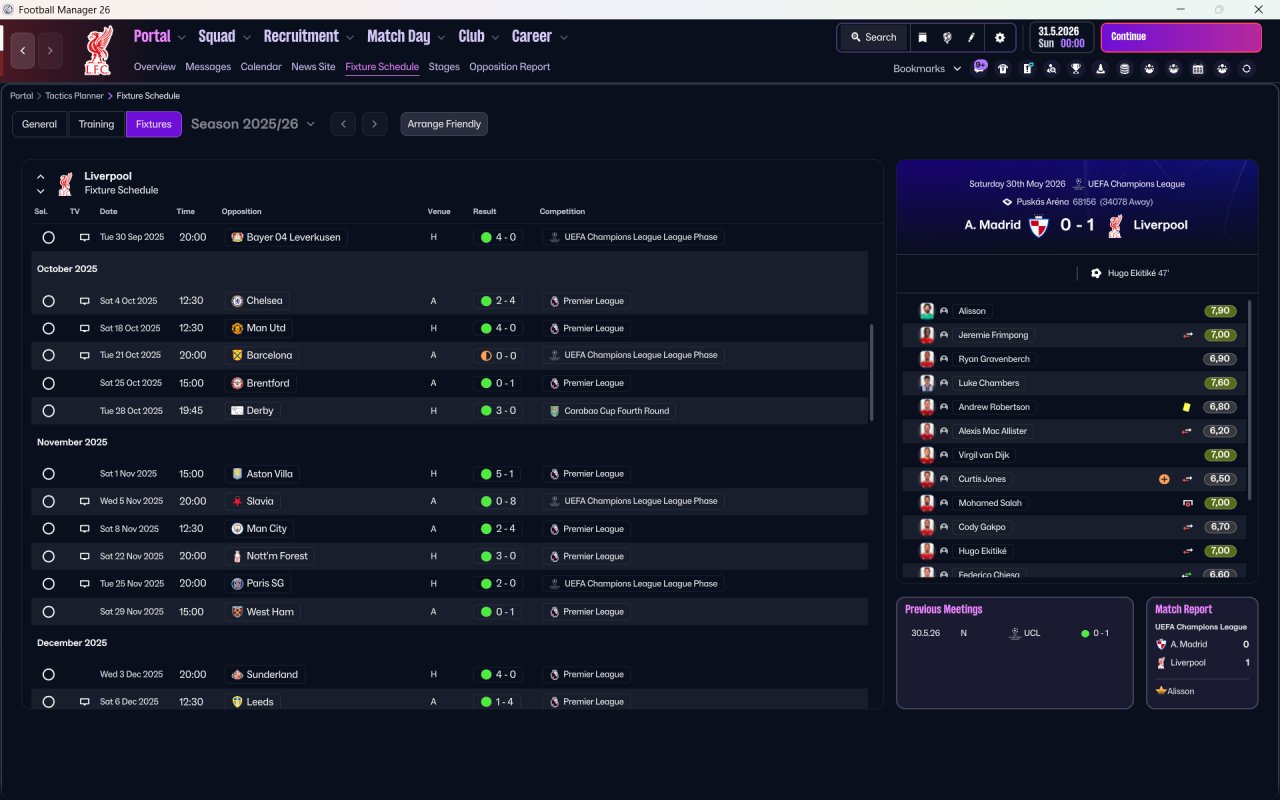Click the TV icon for Man City fixture
1280x800 pixels.
[85, 529]
